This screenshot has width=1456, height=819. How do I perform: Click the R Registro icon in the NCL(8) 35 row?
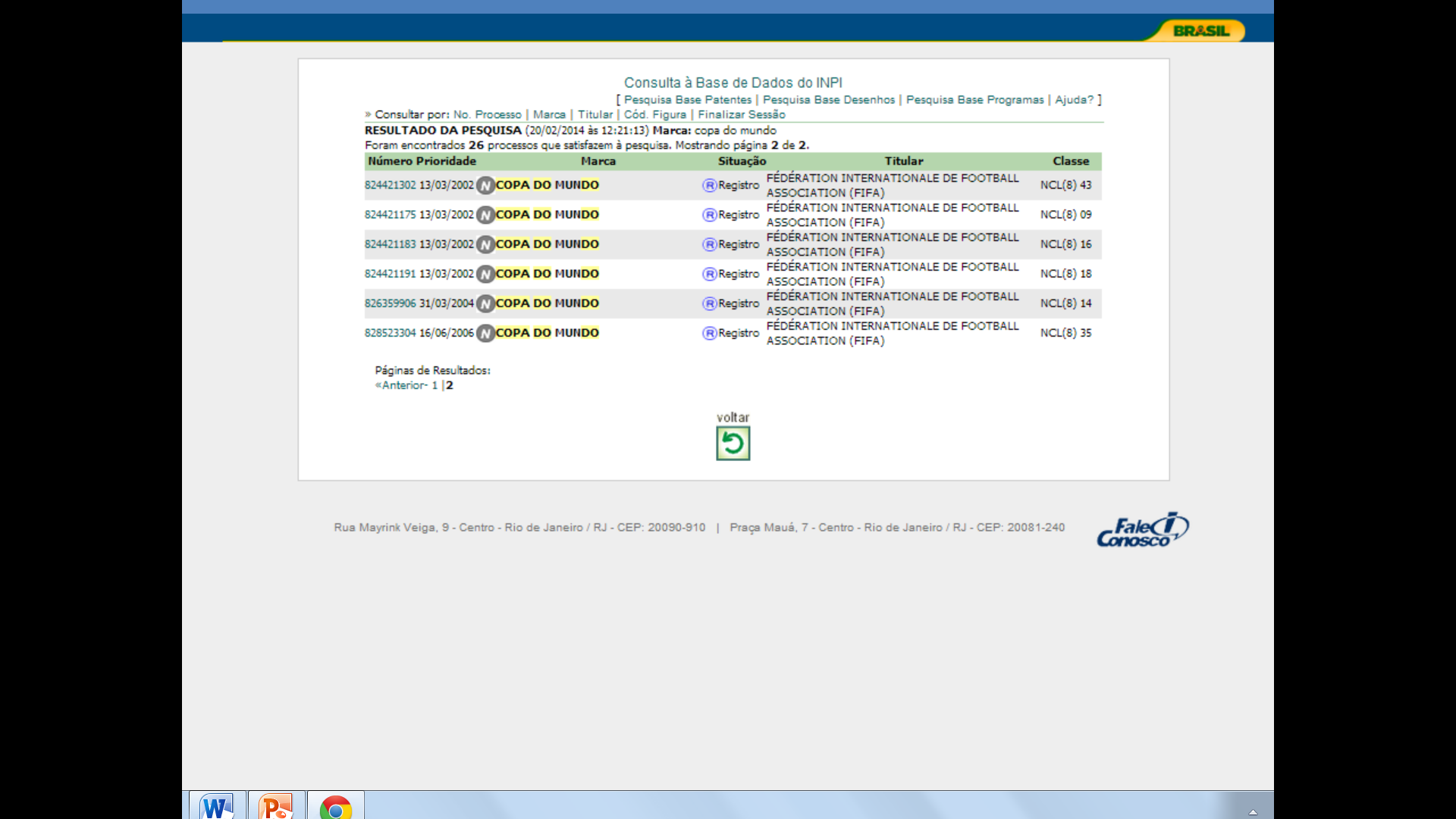[x=709, y=334]
